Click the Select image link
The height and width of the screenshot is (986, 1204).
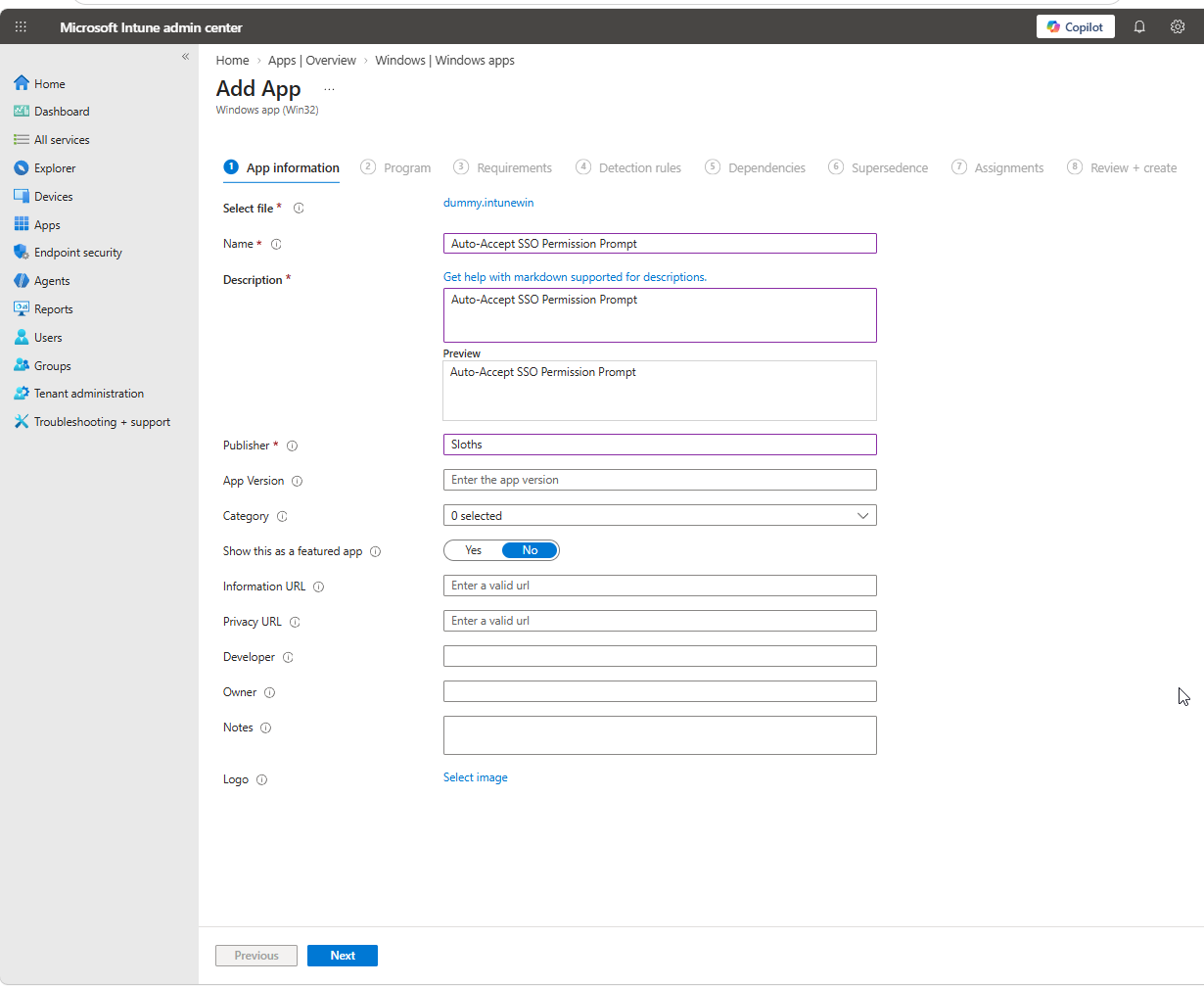click(x=476, y=777)
